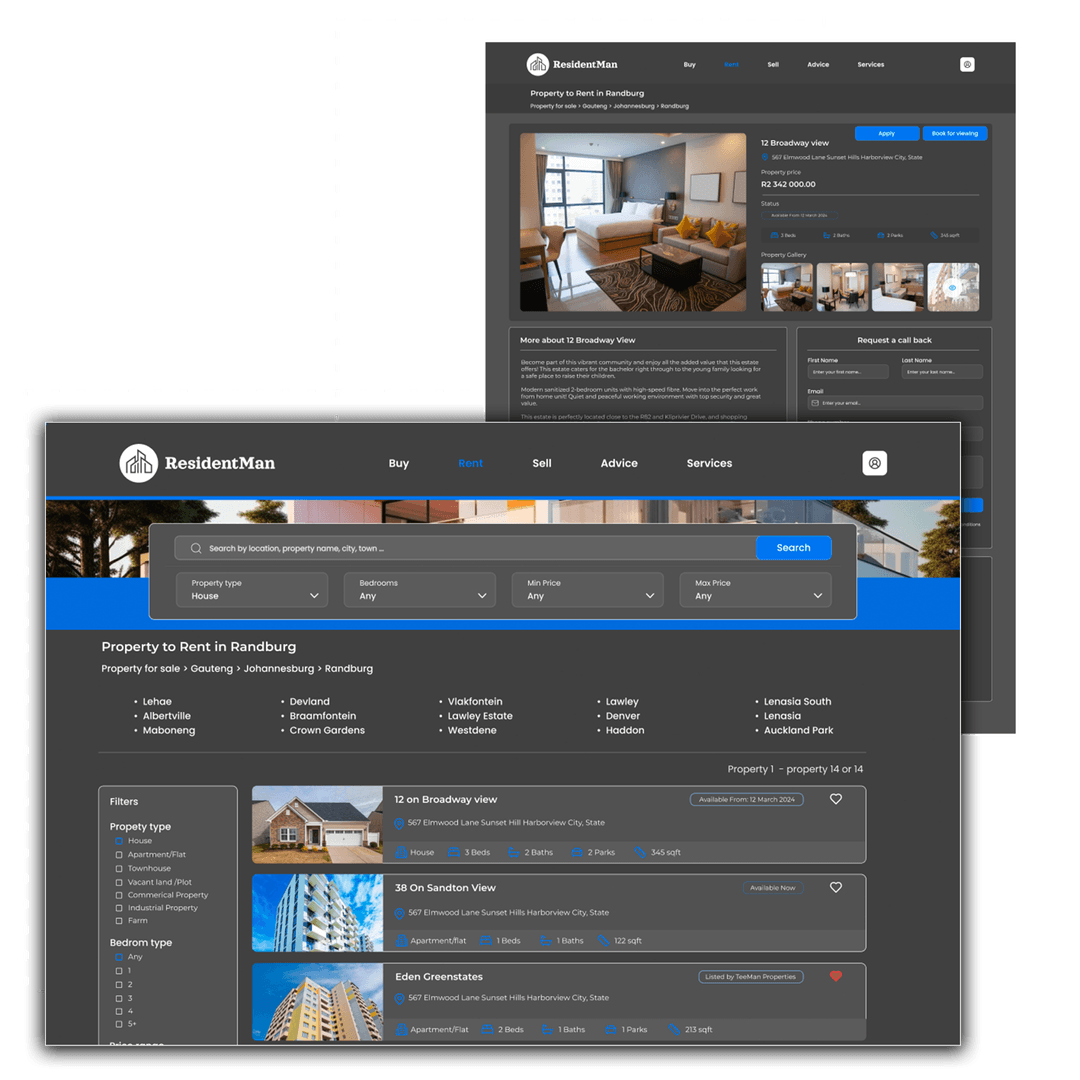The width and height of the screenshot is (1080, 1080).
Task: Open Services in back window navigation
Action: pos(871,65)
